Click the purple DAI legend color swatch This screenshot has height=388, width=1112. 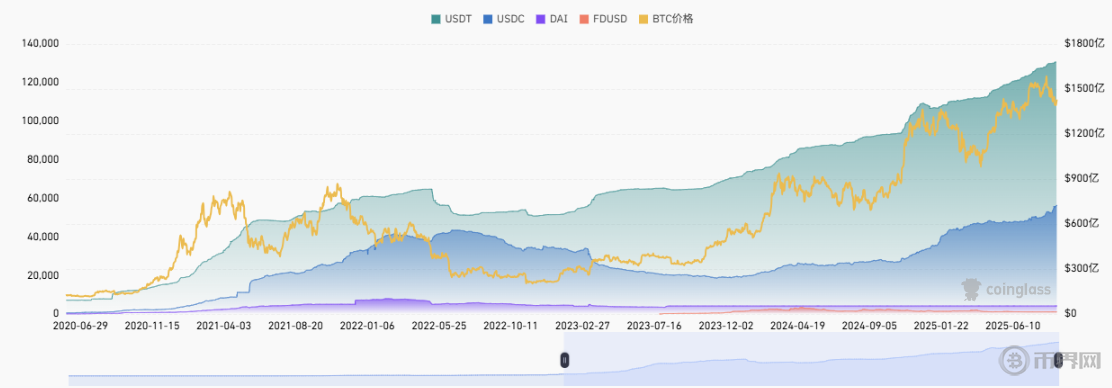point(540,18)
